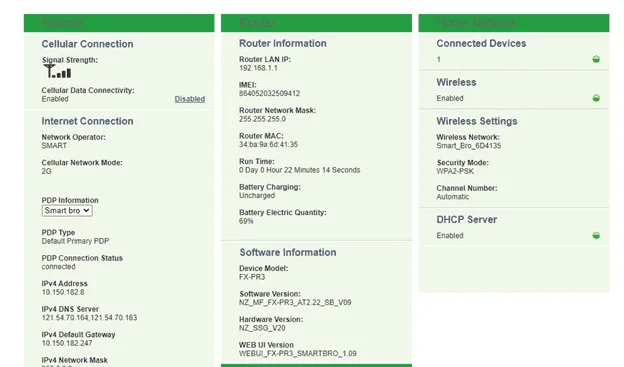Click the Disabled link for cellular data
624x367 pixels.
tap(190, 99)
